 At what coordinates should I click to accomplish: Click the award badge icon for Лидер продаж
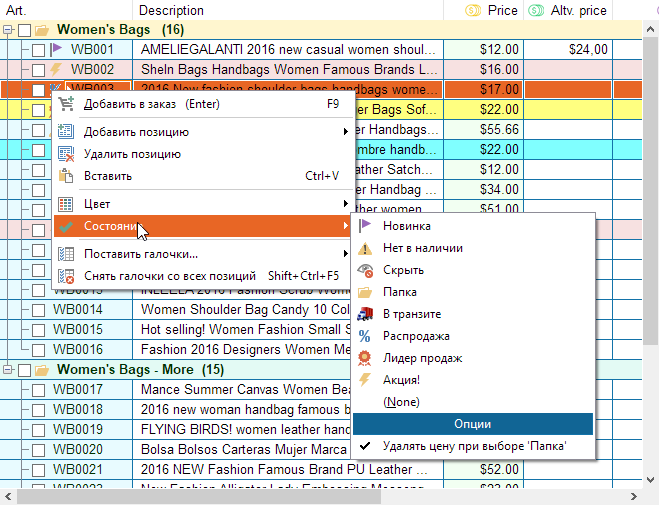364,358
